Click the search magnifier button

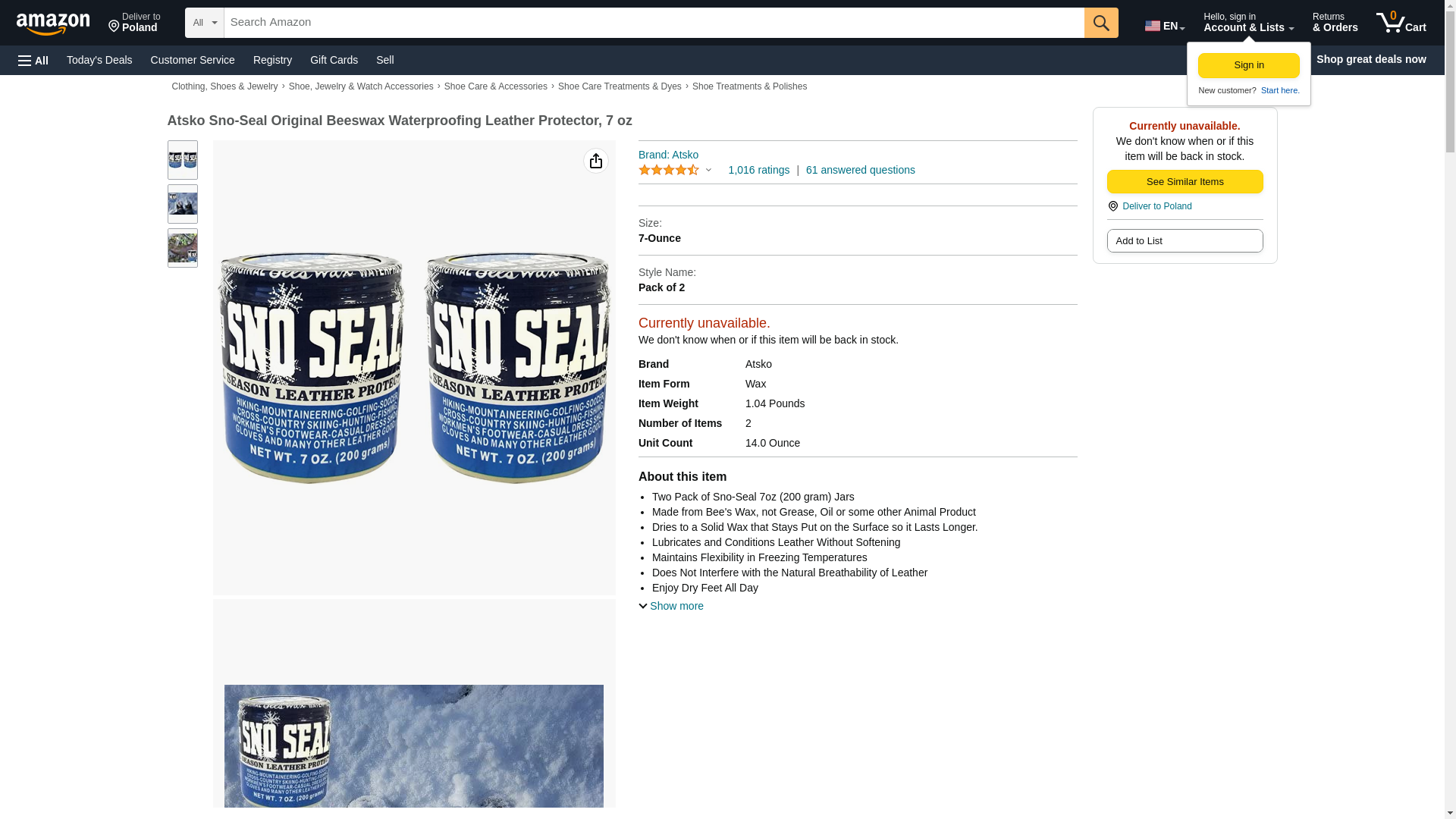(x=1101, y=23)
